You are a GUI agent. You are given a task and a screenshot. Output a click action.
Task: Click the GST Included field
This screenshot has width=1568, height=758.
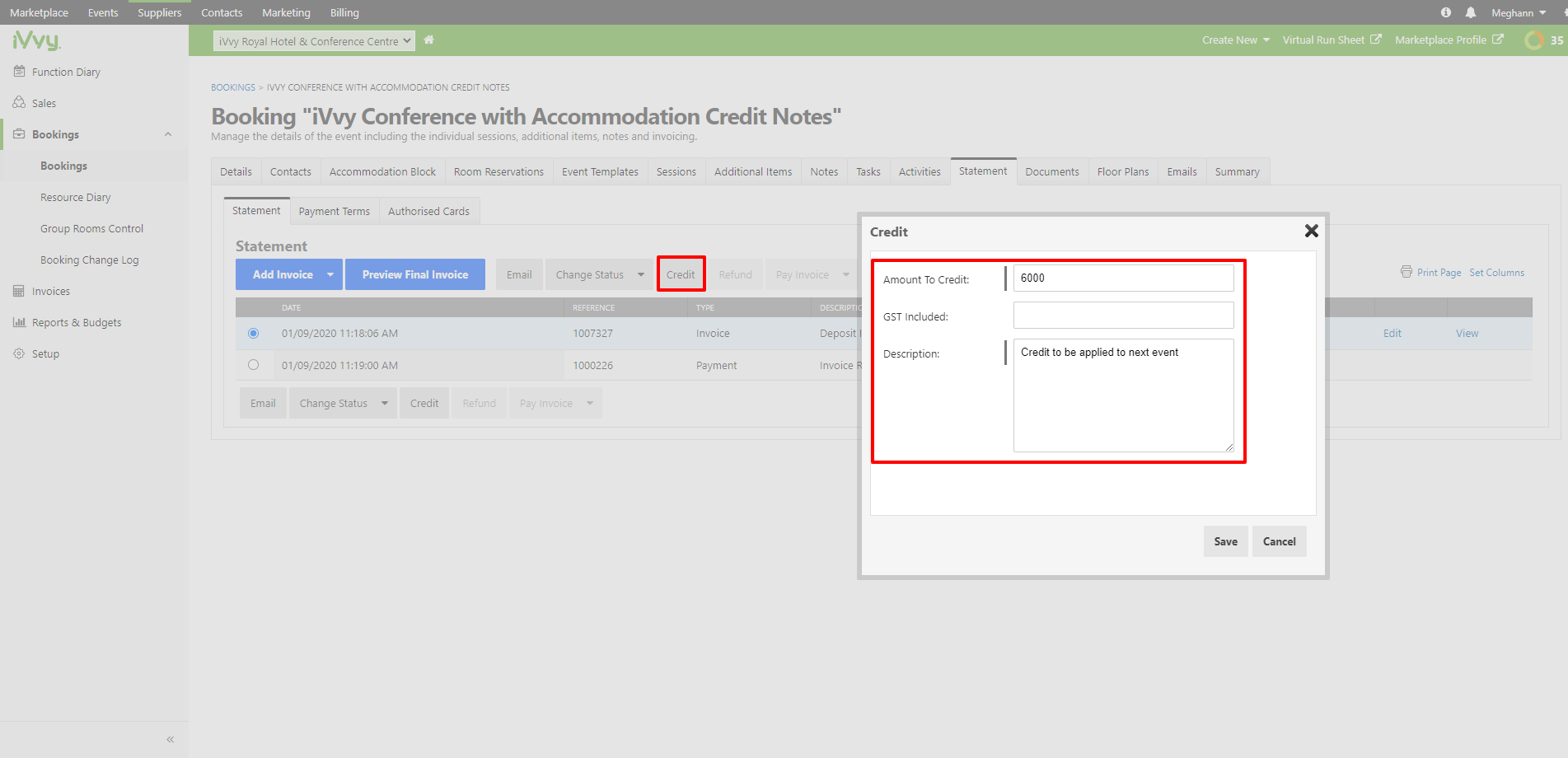(x=1123, y=315)
